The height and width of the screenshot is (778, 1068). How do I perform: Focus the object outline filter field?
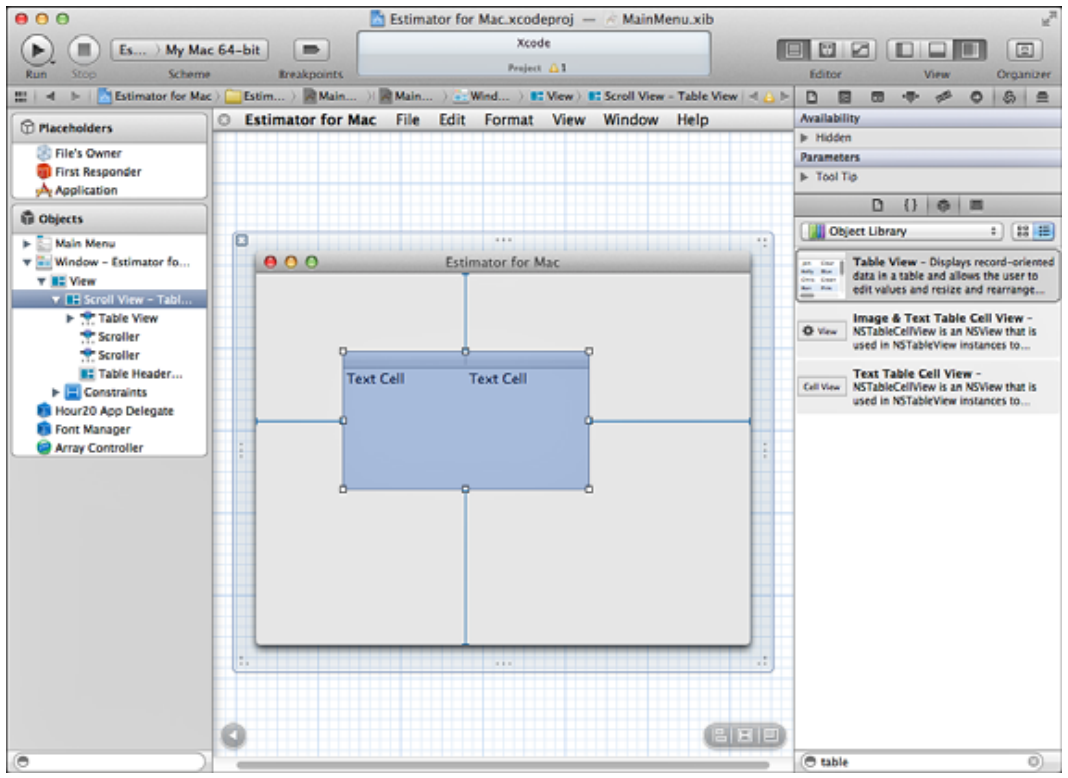(109, 762)
